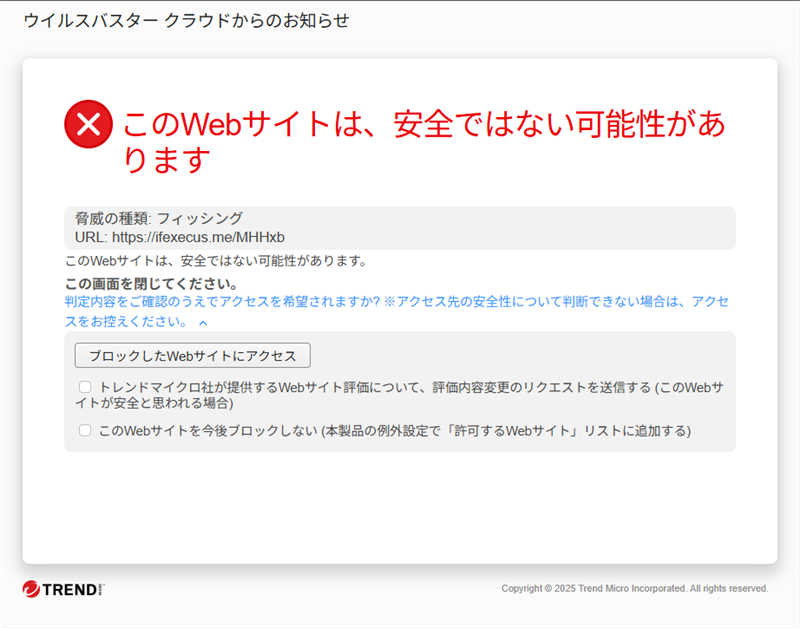The width and height of the screenshot is (800, 628).
Task: Click the 脅威の種類: フィッシング text
Action: point(159,218)
